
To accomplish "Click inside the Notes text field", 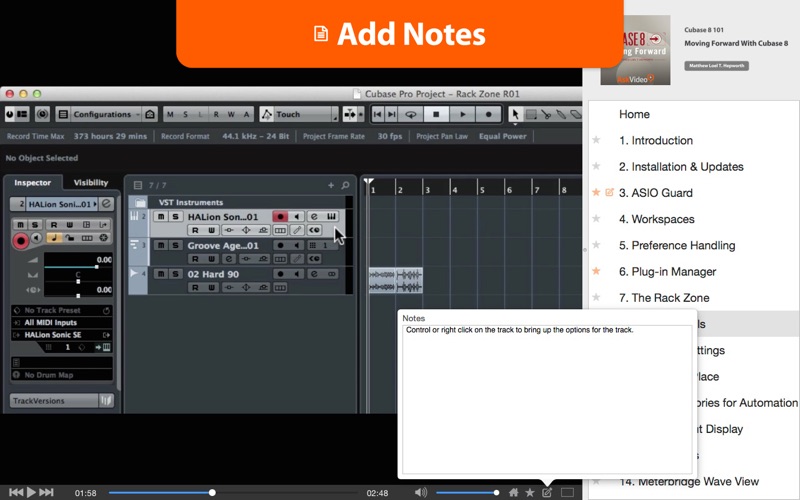I will [x=547, y=399].
